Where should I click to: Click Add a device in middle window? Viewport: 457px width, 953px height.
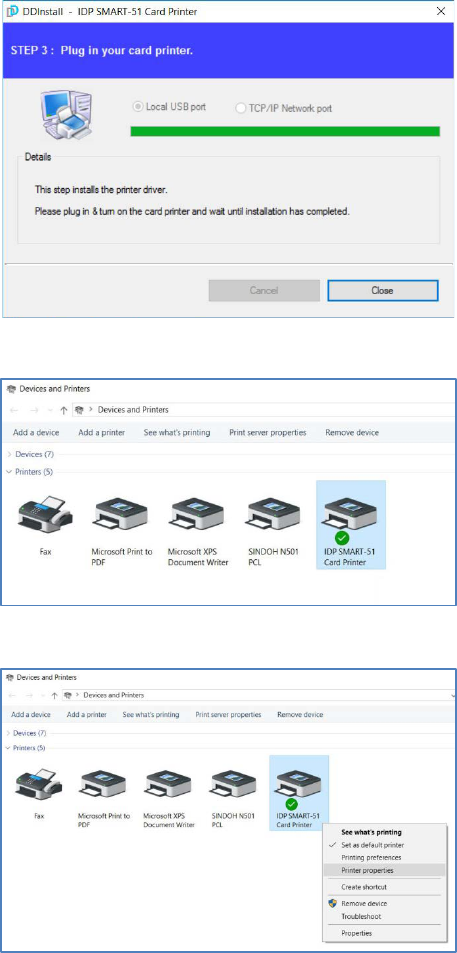[36, 433]
